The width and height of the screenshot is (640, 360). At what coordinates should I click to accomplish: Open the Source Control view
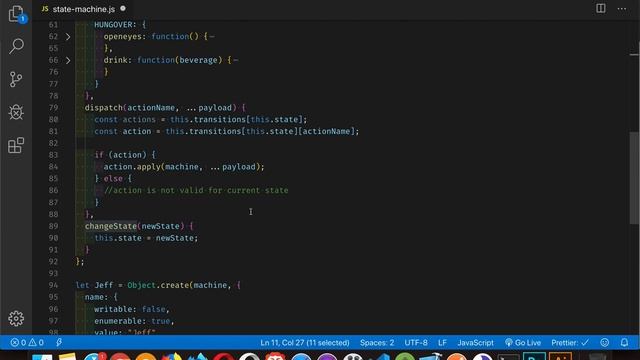16,79
